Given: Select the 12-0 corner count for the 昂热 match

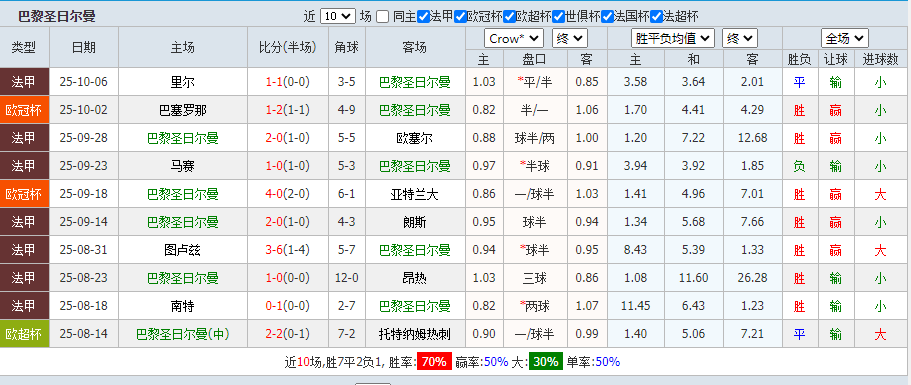Looking at the screenshot, I should click(347, 278).
